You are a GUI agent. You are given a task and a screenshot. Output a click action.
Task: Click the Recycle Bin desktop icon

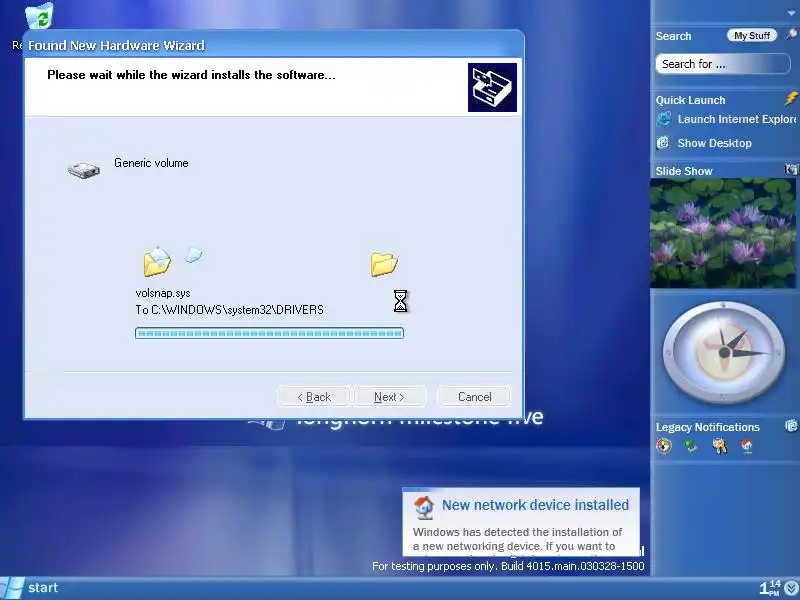click(x=39, y=15)
